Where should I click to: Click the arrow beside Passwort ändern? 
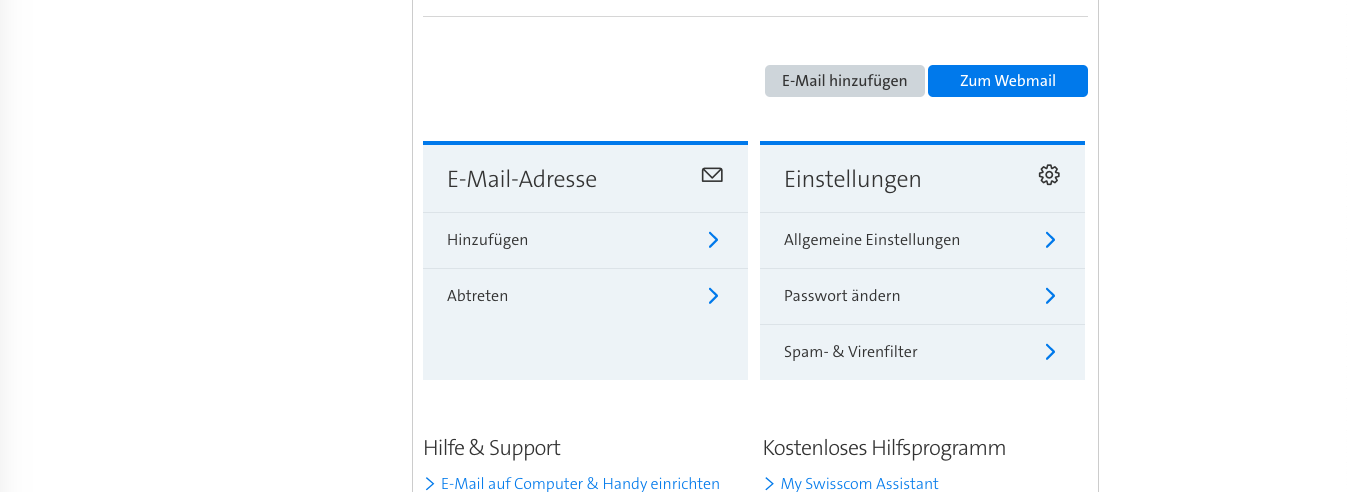[x=1050, y=296]
